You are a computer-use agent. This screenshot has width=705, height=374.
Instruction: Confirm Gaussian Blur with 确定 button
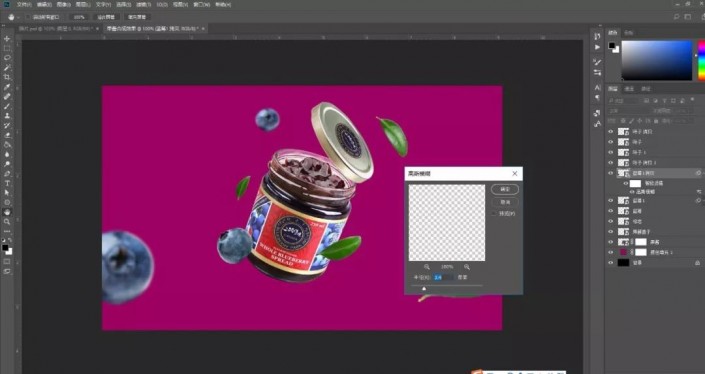(x=505, y=189)
